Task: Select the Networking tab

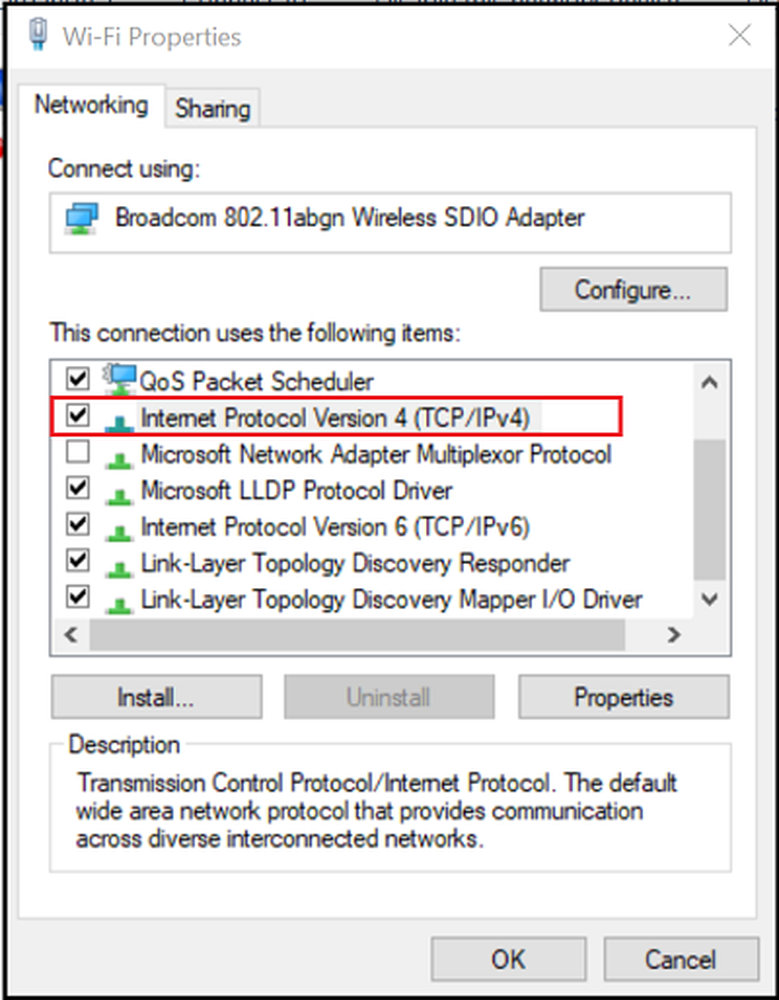Action: click(91, 105)
